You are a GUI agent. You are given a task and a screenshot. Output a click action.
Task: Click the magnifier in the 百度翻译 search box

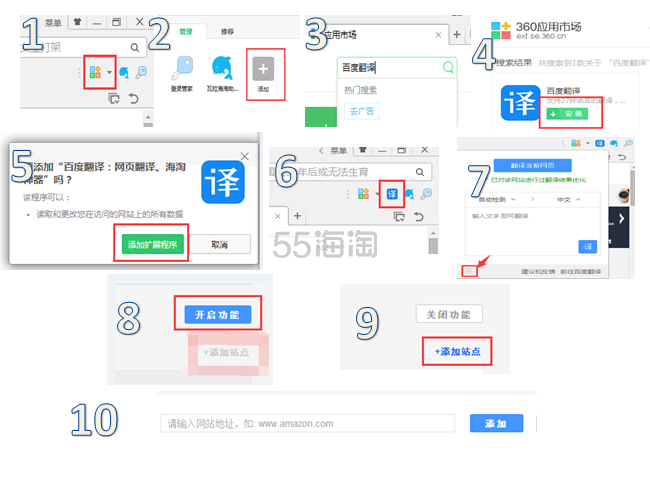[x=447, y=68]
